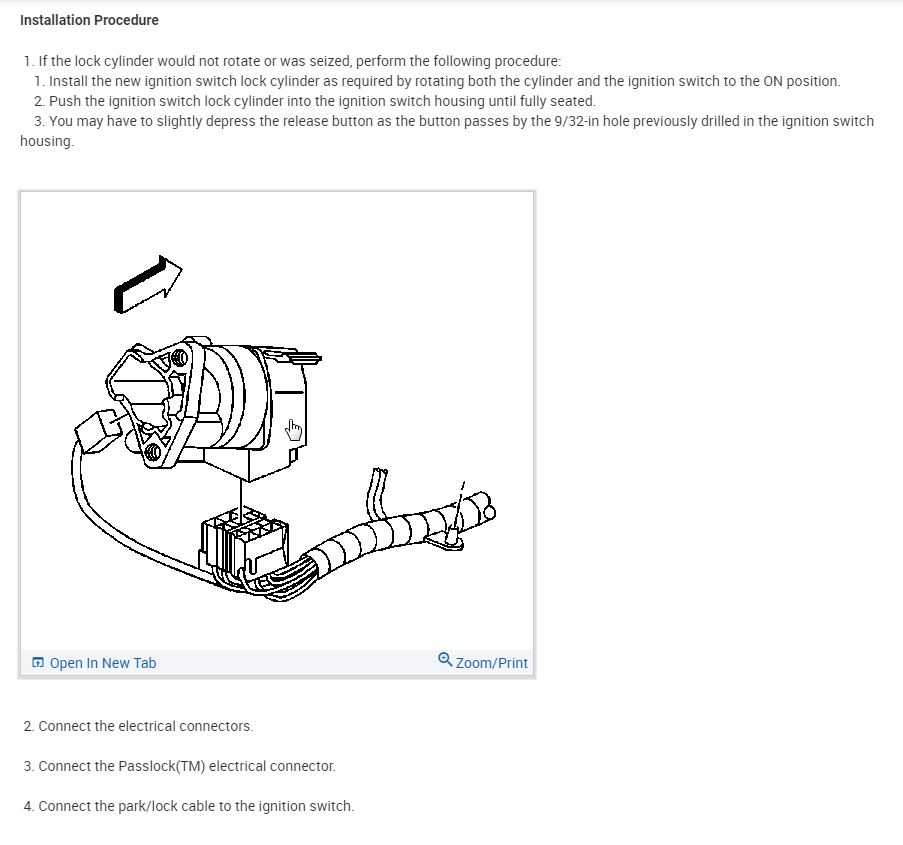
Task: Click step 2 Connect the electrical connectors
Action: [x=138, y=726]
